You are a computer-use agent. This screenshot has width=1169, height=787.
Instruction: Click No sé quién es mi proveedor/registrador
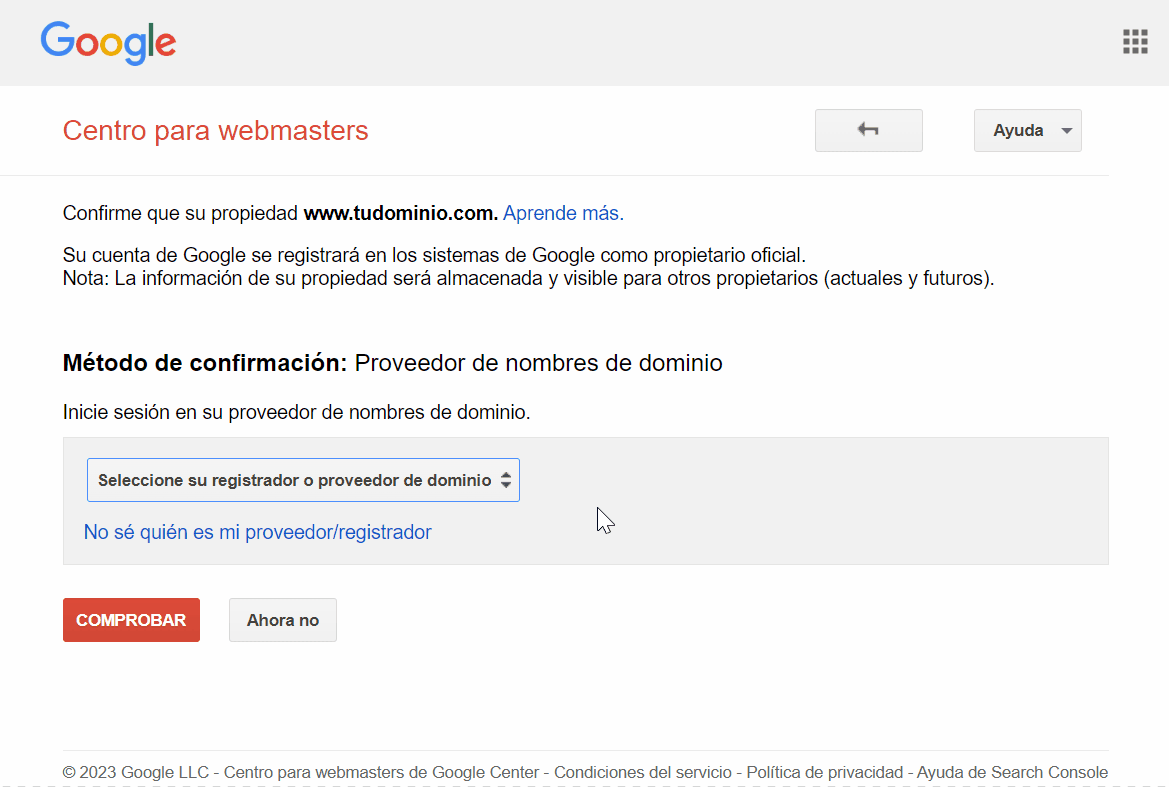(257, 532)
